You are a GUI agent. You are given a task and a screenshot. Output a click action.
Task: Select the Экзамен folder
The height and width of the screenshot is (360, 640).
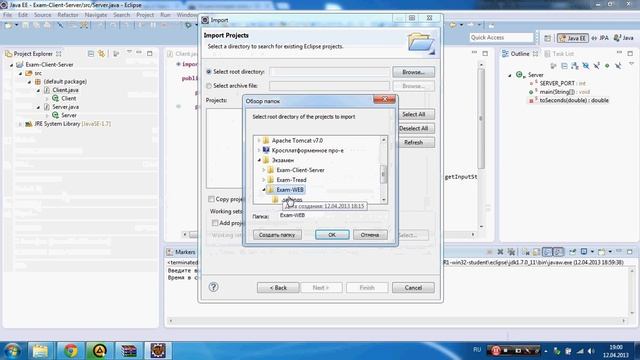(282, 160)
